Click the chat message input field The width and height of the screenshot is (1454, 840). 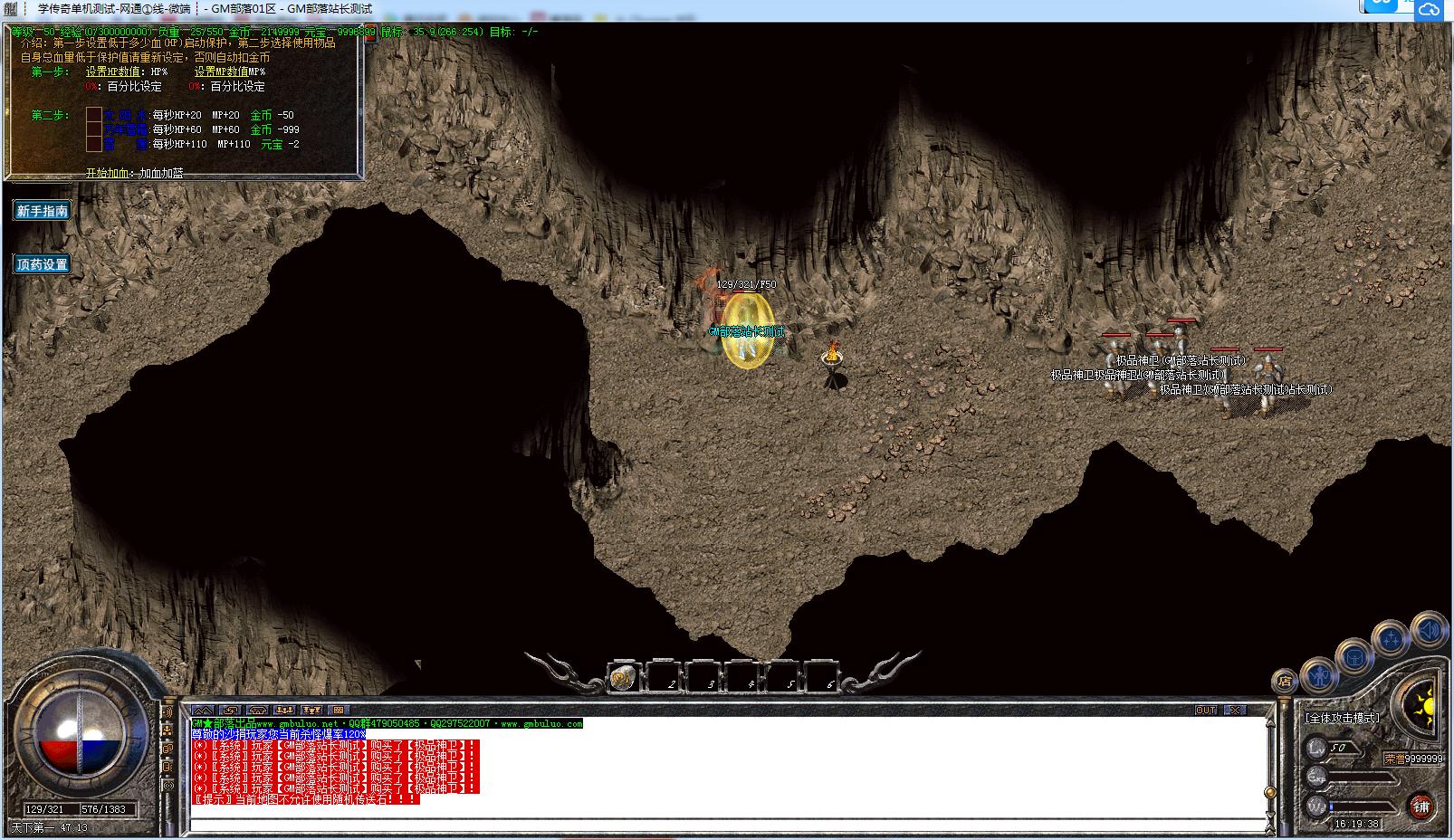pyautogui.click(x=724, y=825)
